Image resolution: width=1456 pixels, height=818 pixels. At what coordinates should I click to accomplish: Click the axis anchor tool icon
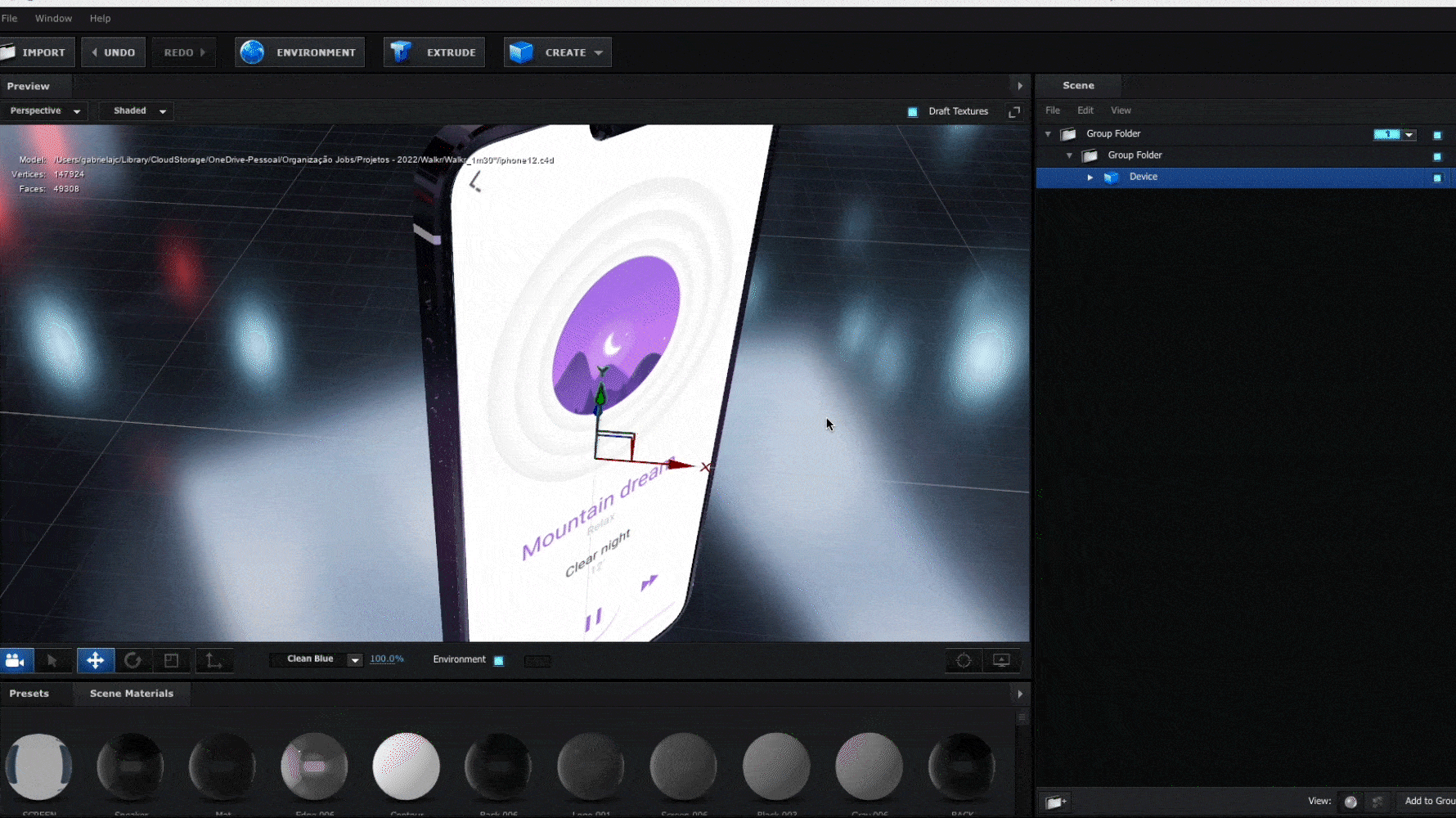tap(213, 660)
